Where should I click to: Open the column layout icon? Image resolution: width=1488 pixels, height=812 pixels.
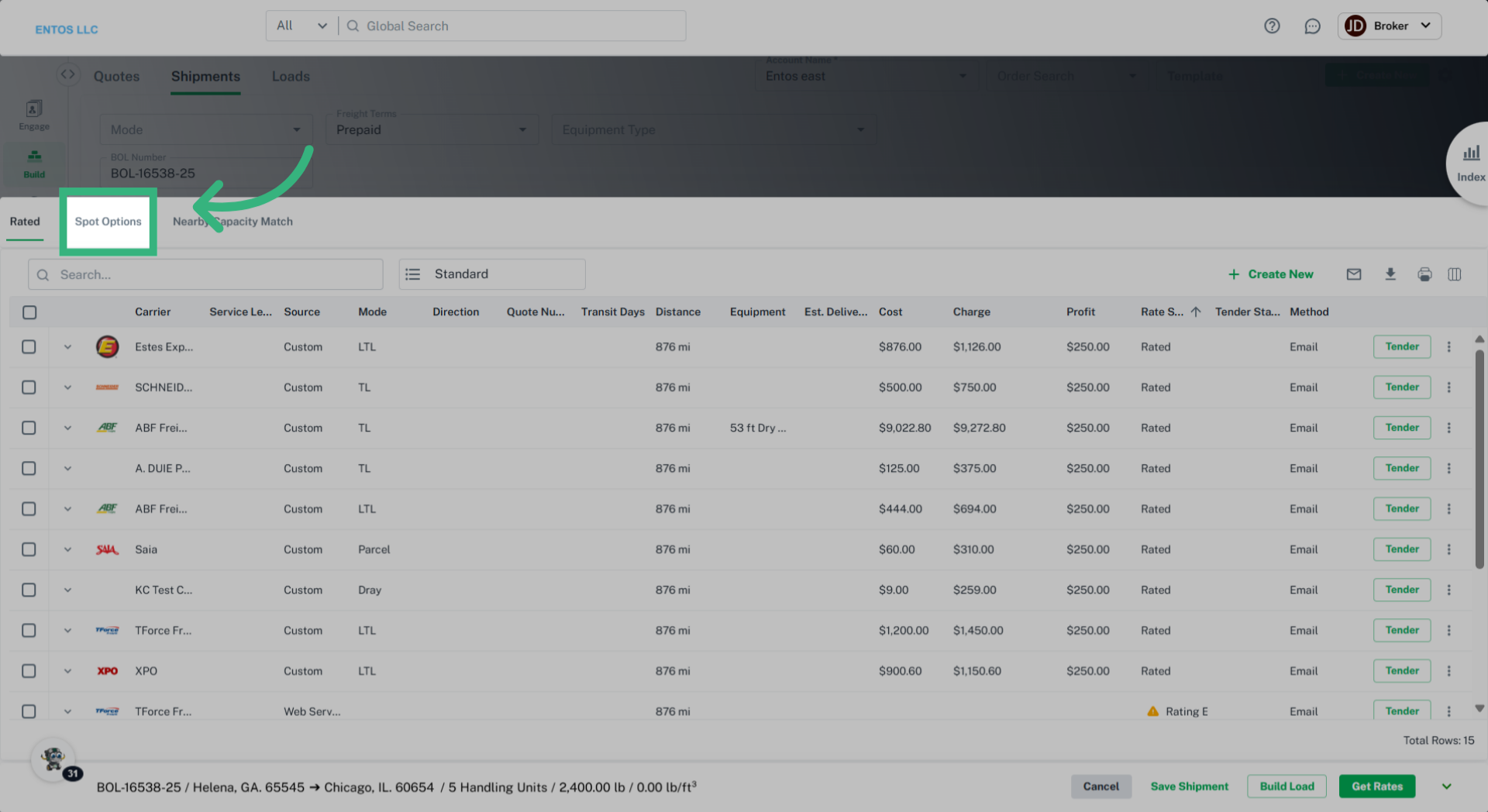(1454, 274)
